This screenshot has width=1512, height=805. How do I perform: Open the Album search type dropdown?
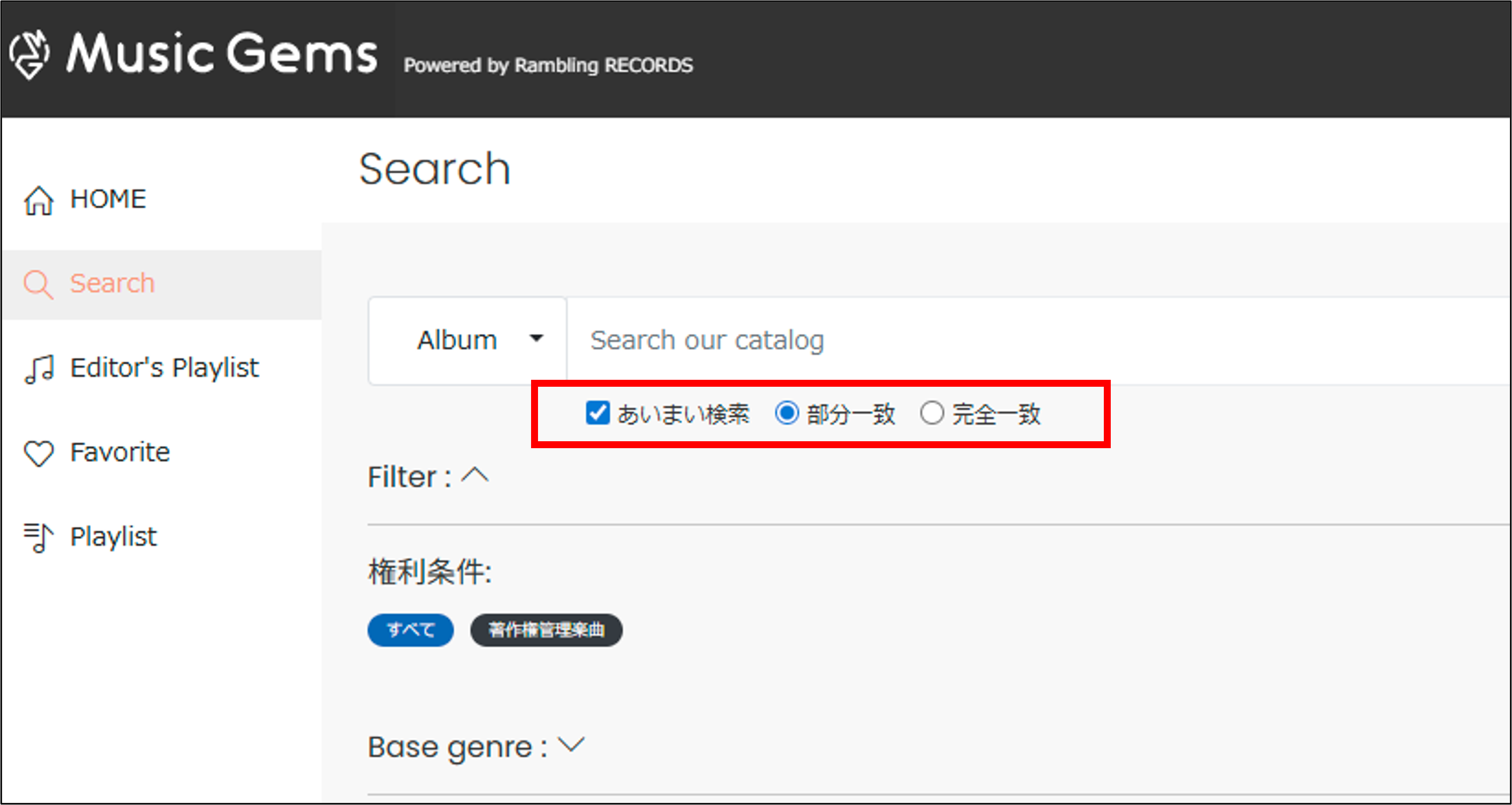point(468,340)
